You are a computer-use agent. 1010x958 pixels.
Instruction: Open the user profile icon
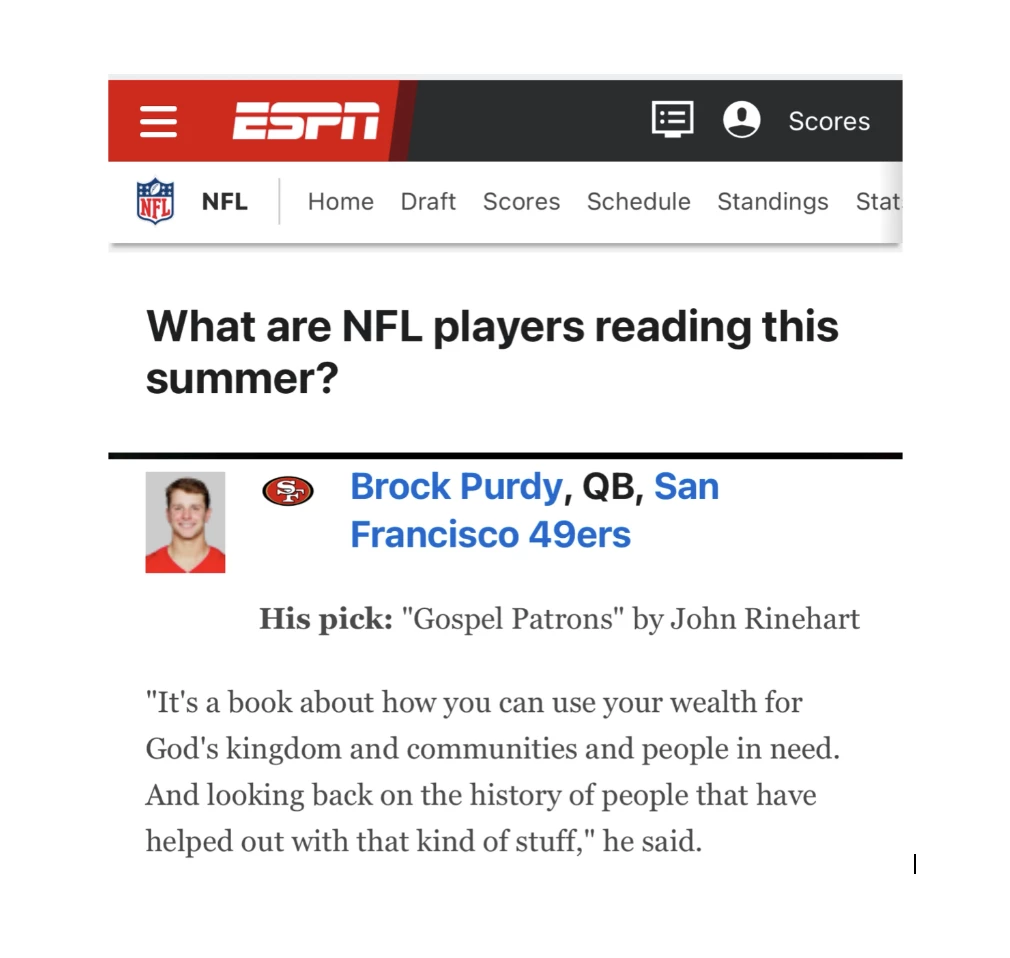741,120
